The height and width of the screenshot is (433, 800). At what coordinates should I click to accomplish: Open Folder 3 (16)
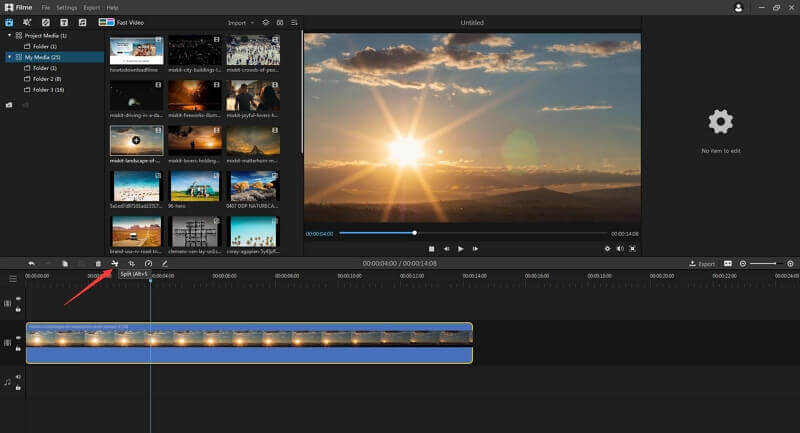[44, 90]
